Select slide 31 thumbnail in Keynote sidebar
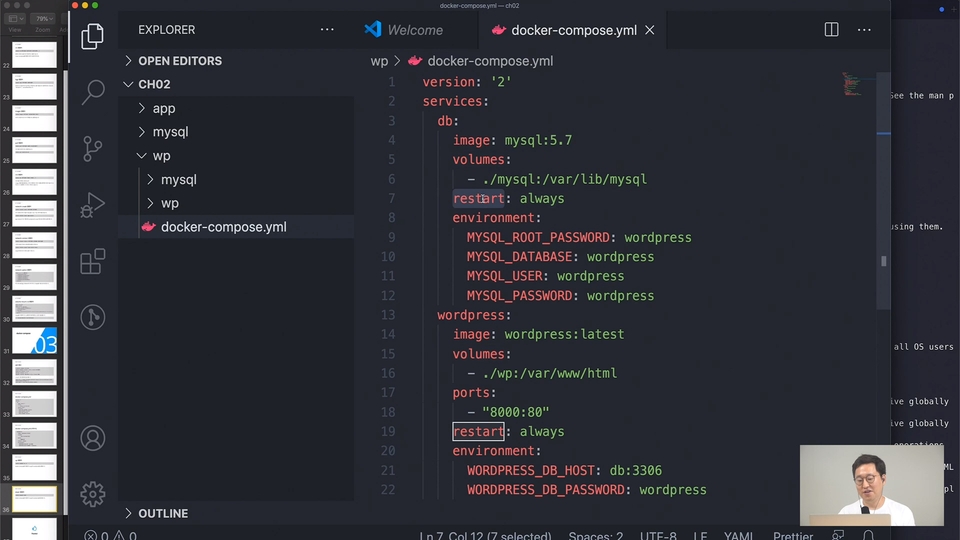This screenshot has height=540, width=960. pos(34,340)
